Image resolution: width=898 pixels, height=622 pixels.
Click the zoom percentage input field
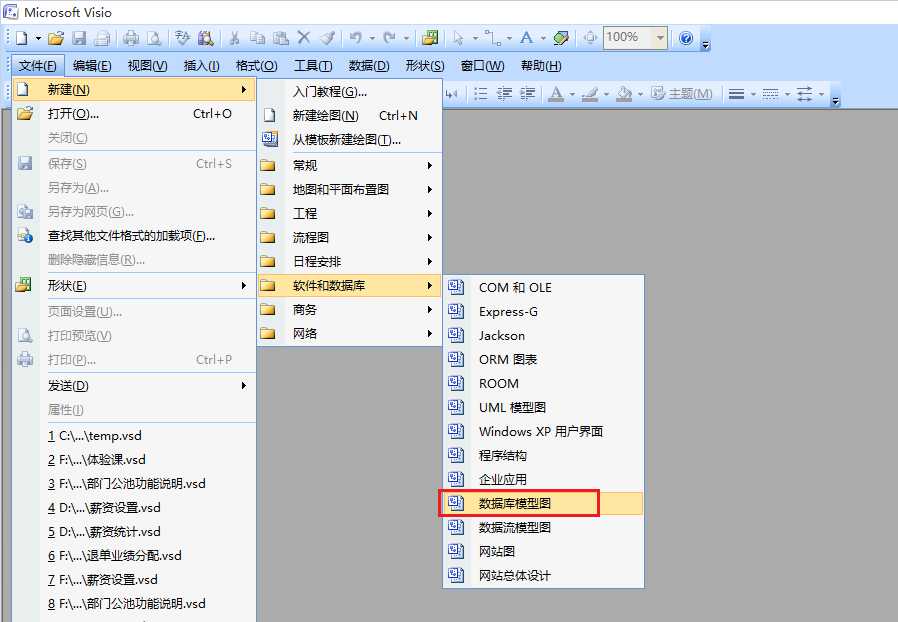pyautogui.click(x=628, y=38)
